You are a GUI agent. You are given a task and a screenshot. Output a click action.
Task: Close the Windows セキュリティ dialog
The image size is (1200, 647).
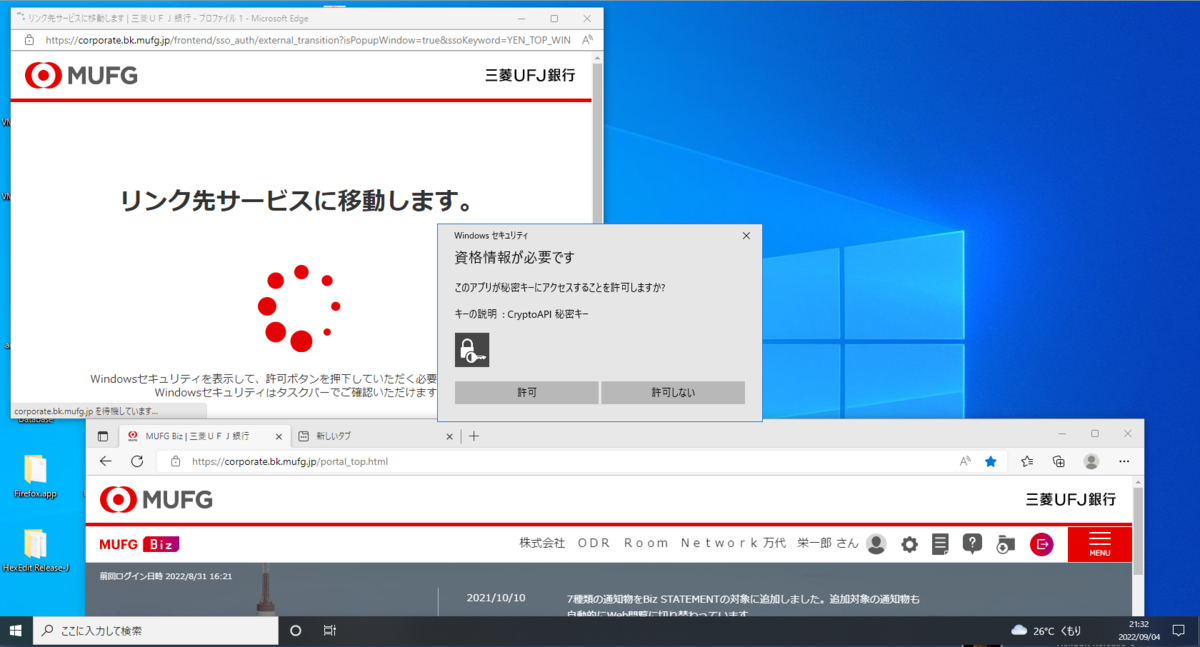click(746, 235)
